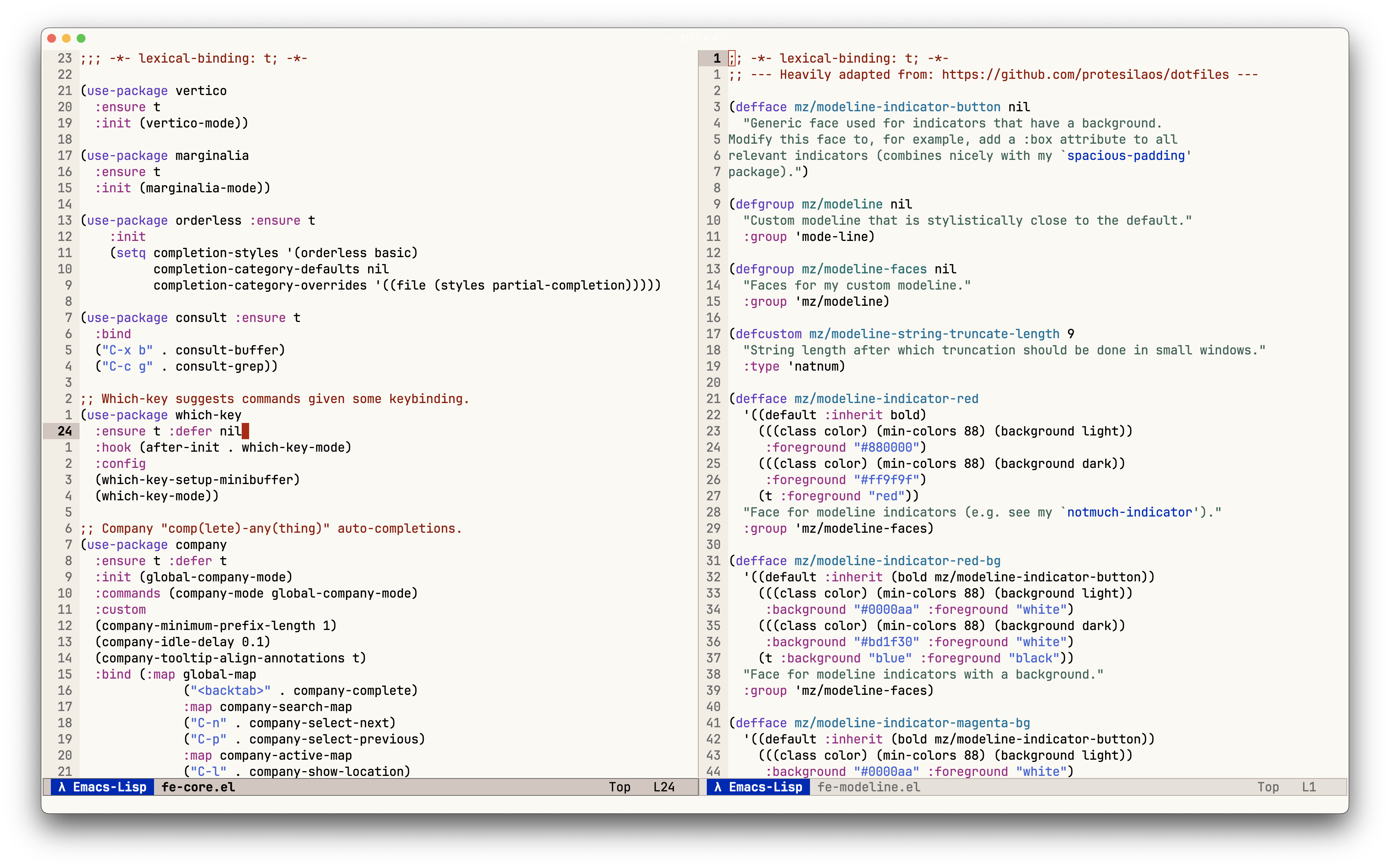Image resolution: width=1390 pixels, height=868 pixels.
Task: Click the "company-idle-delay 0.1" setting
Action: pos(182,642)
